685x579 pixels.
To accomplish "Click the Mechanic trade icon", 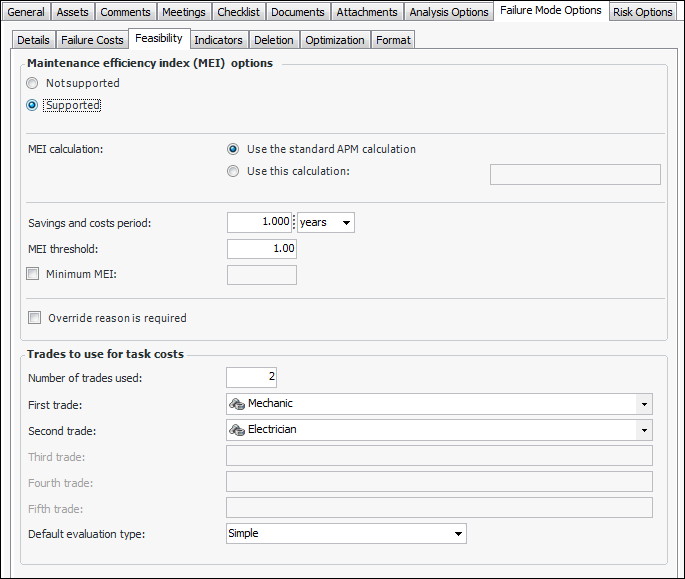I will pos(238,404).
